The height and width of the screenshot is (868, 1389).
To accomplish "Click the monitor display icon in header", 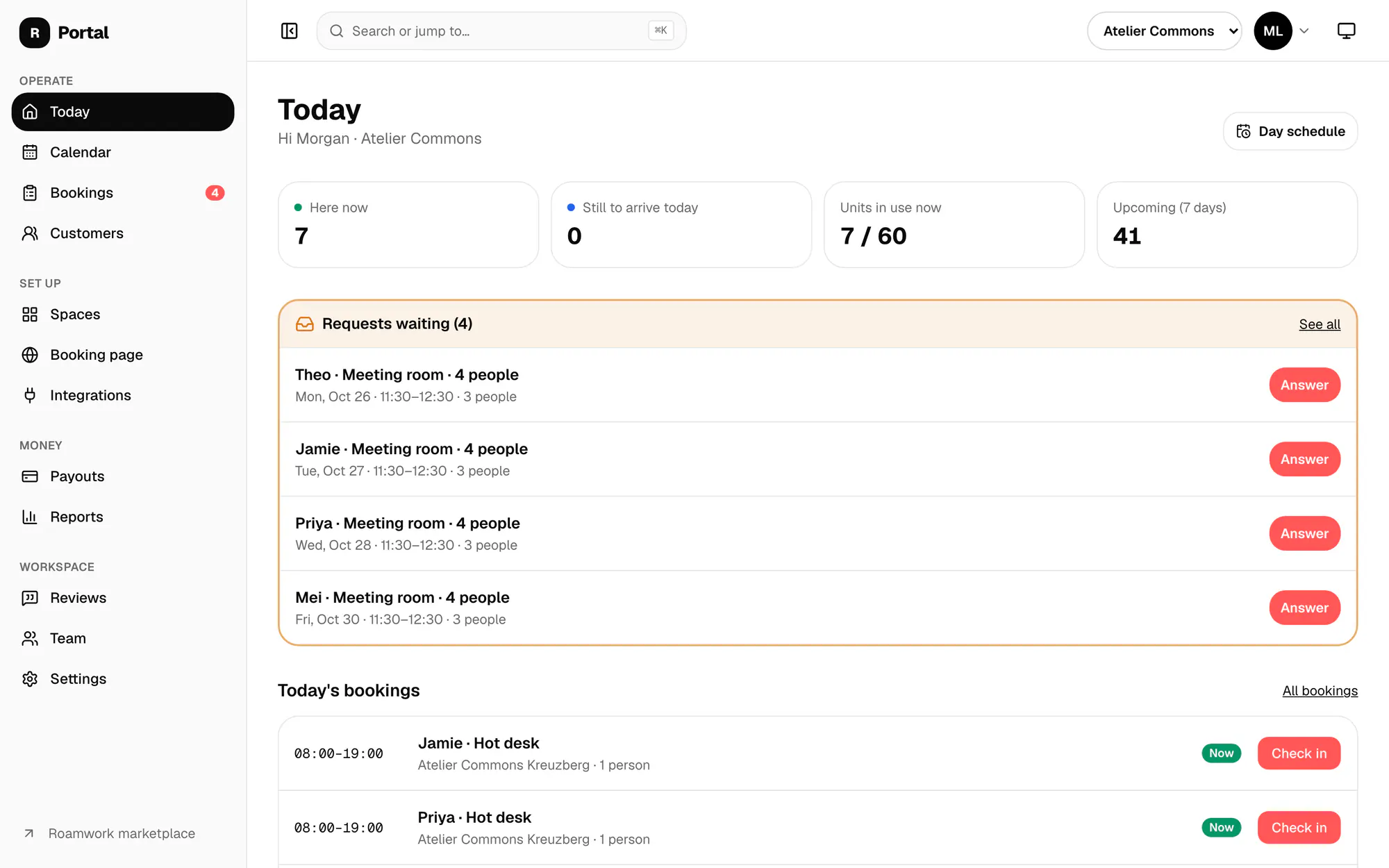I will tap(1346, 31).
